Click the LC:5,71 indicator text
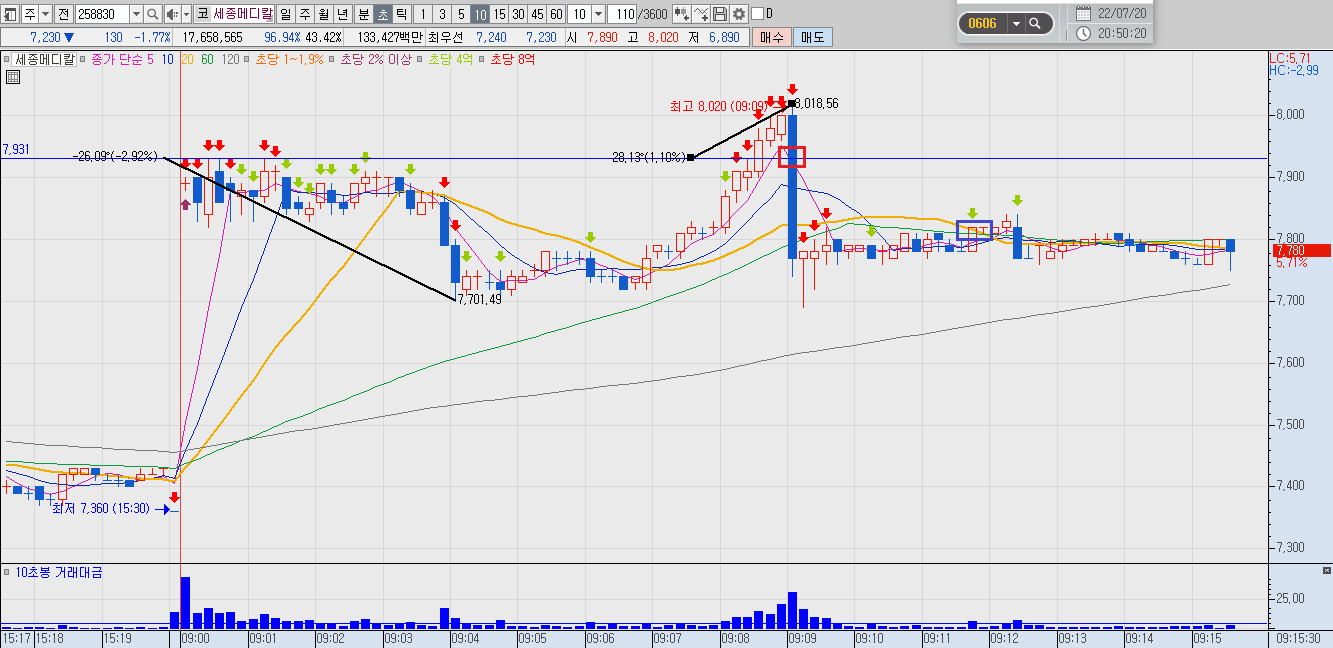The height and width of the screenshot is (648, 1333). [1291, 58]
